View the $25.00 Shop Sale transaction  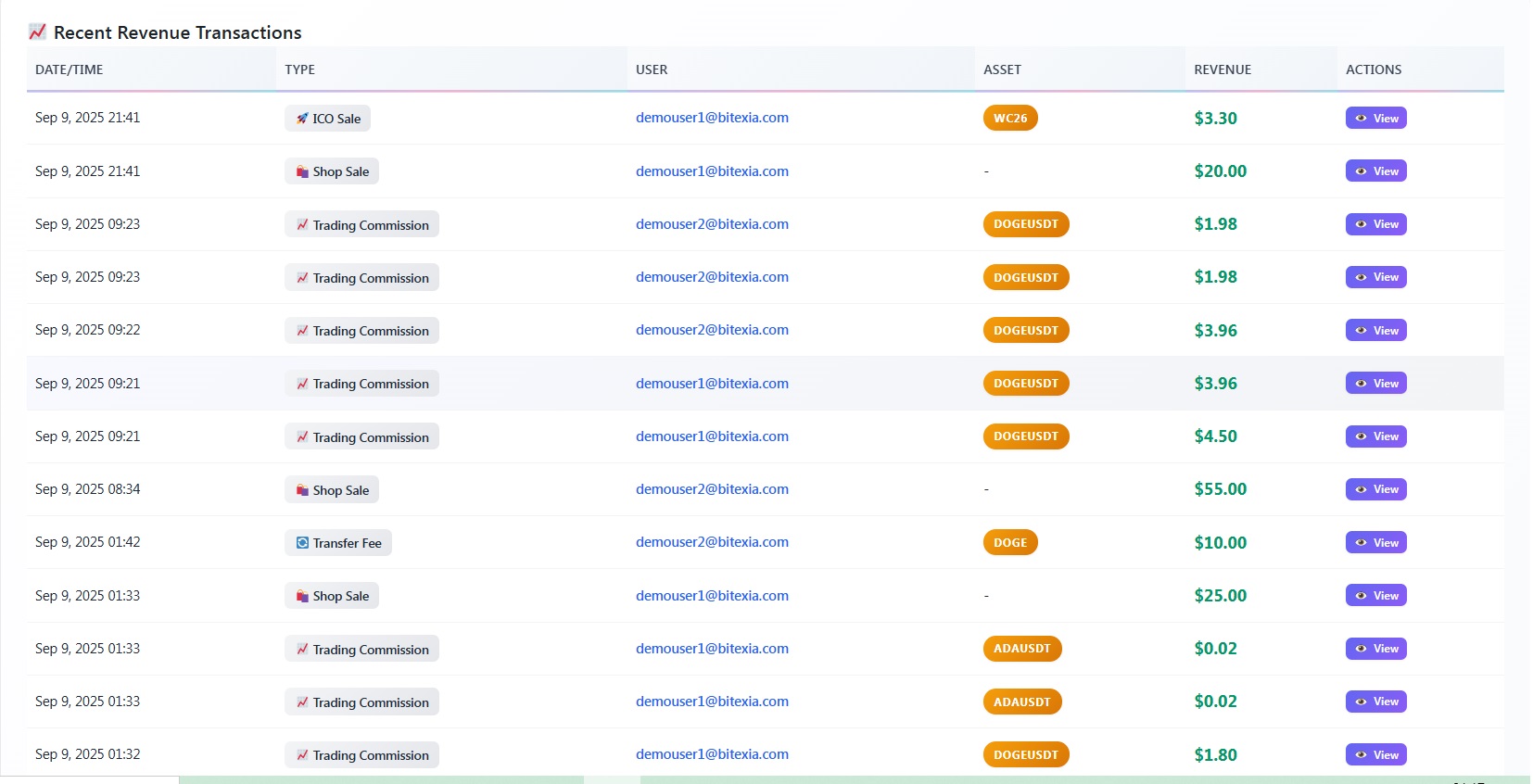pos(1375,596)
